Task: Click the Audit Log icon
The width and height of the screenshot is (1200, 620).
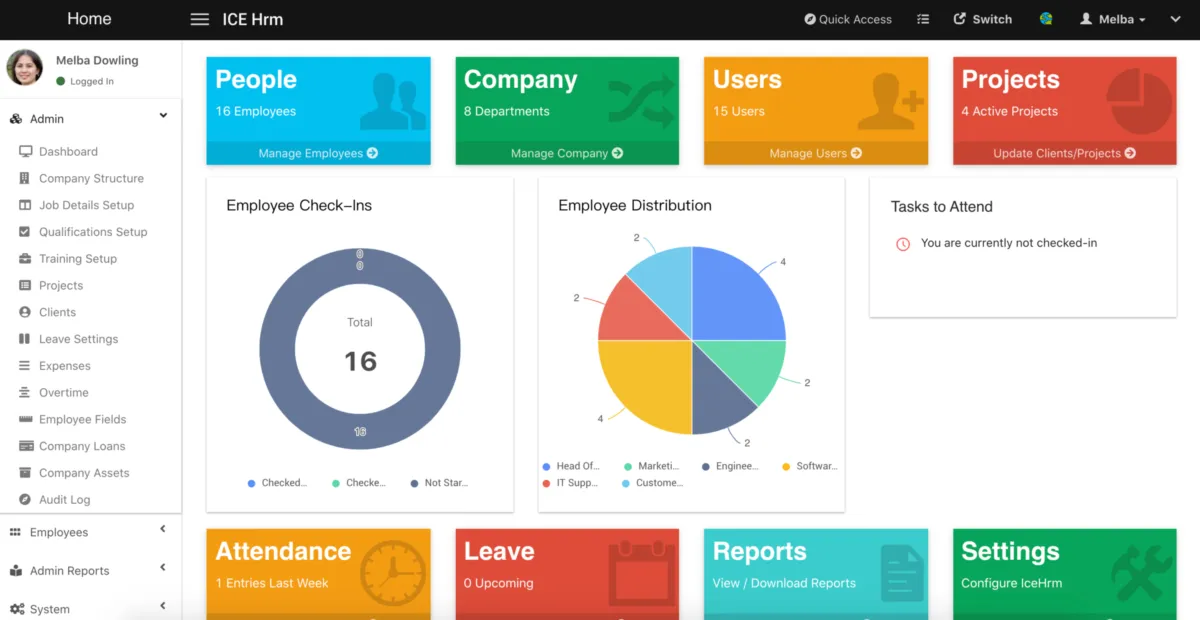Action: coord(25,500)
